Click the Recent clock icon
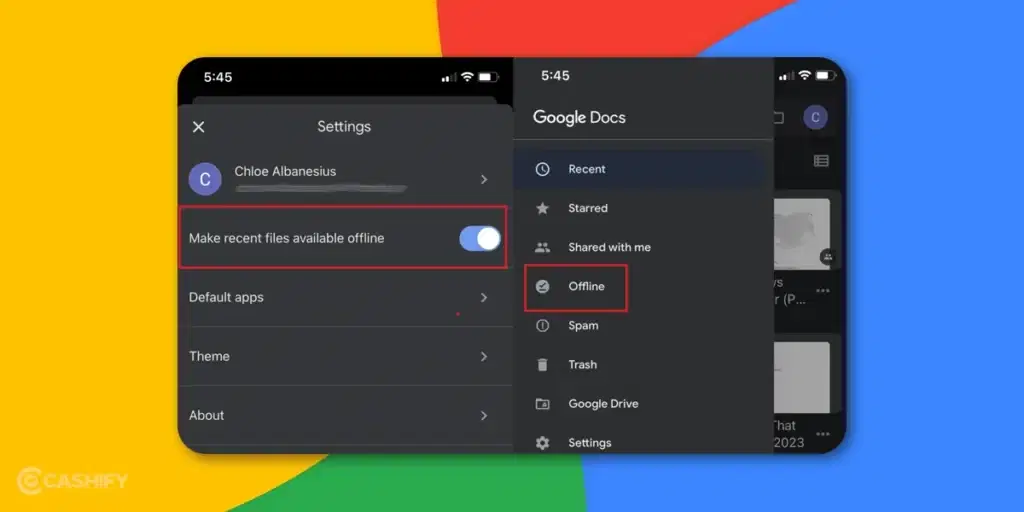This screenshot has width=1024, height=512. point(543,169)
